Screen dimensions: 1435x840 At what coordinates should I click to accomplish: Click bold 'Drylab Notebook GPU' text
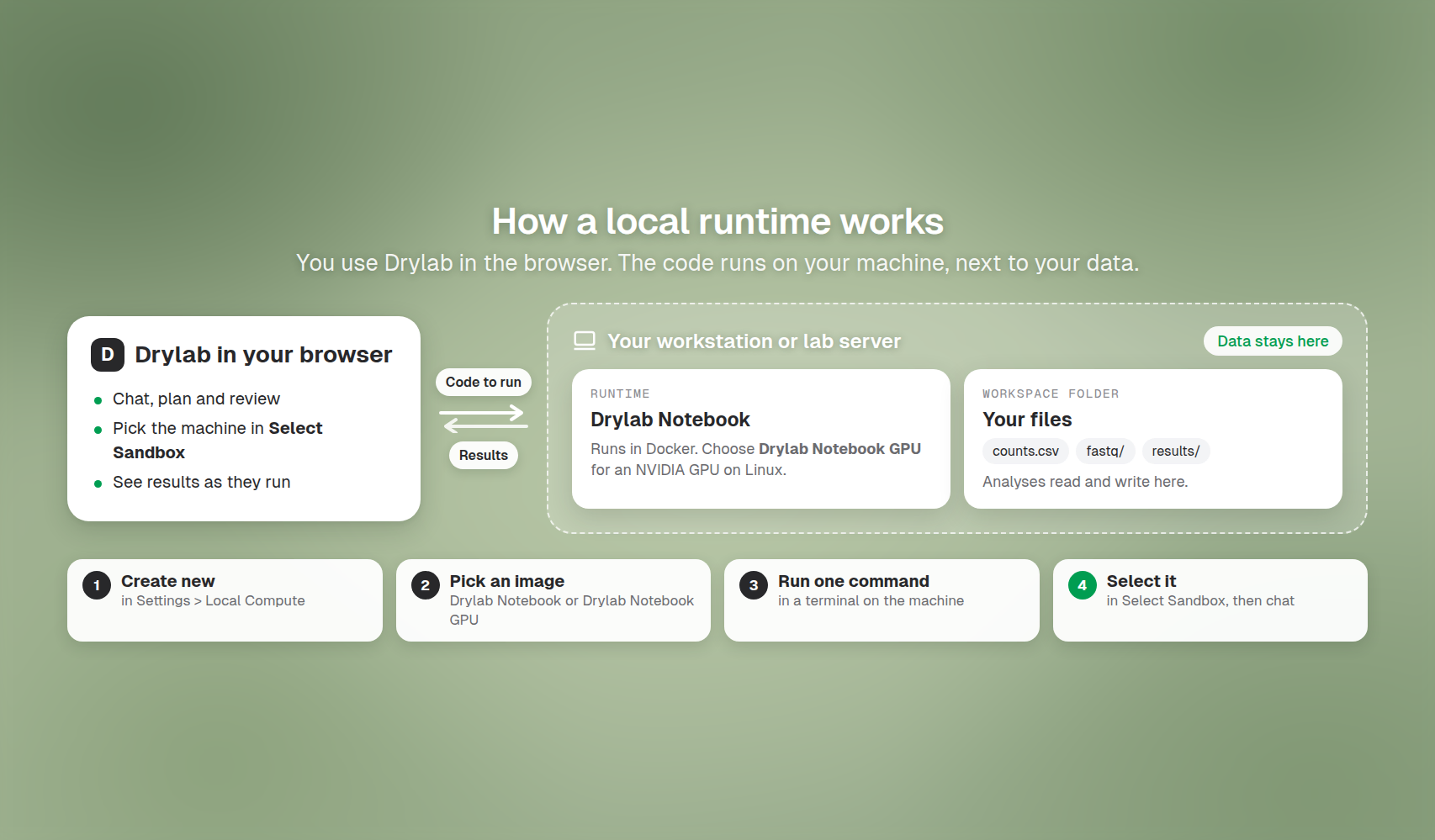[x=839, y=449]
